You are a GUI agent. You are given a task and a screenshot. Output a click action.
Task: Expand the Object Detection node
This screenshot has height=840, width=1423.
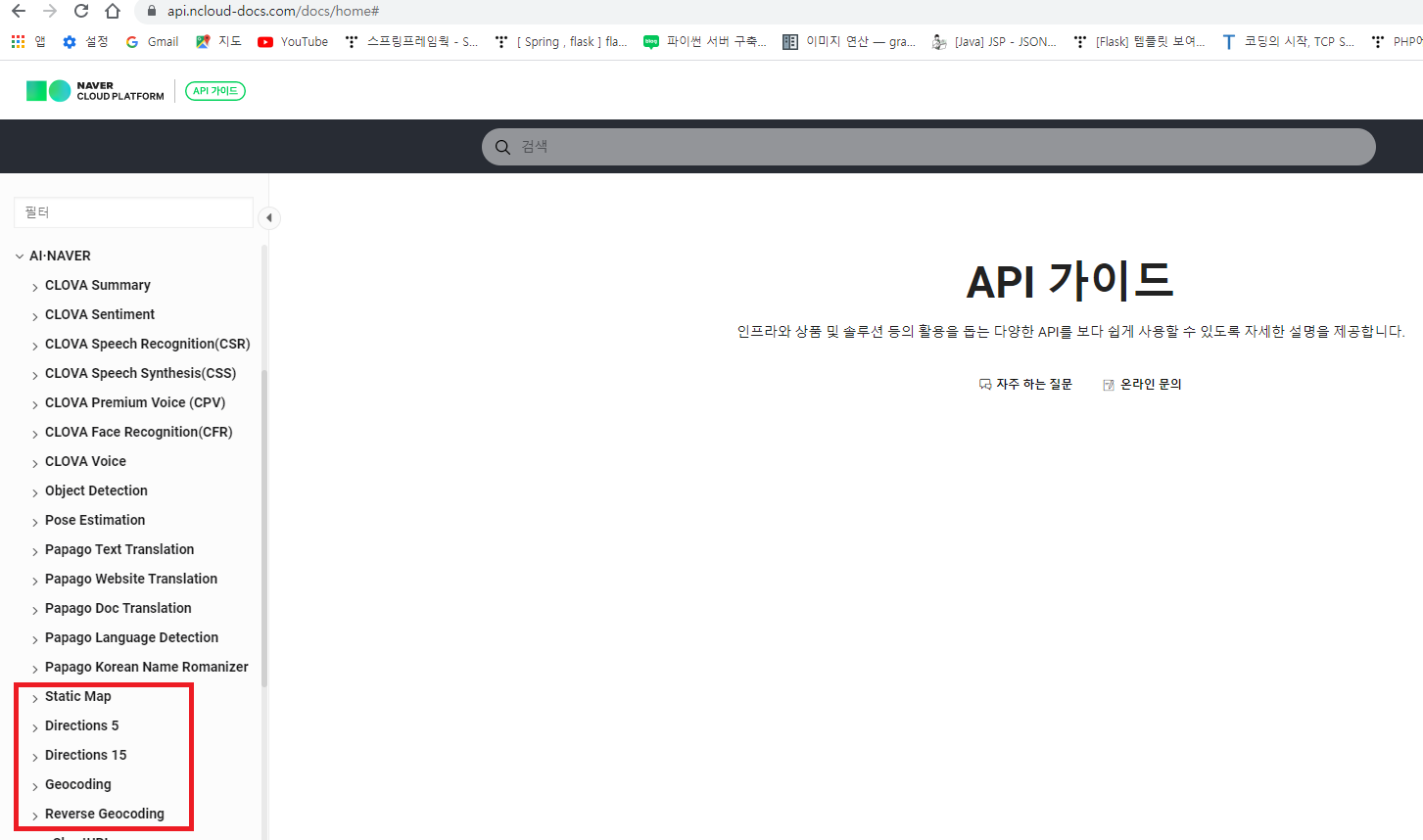pos(35,492)
